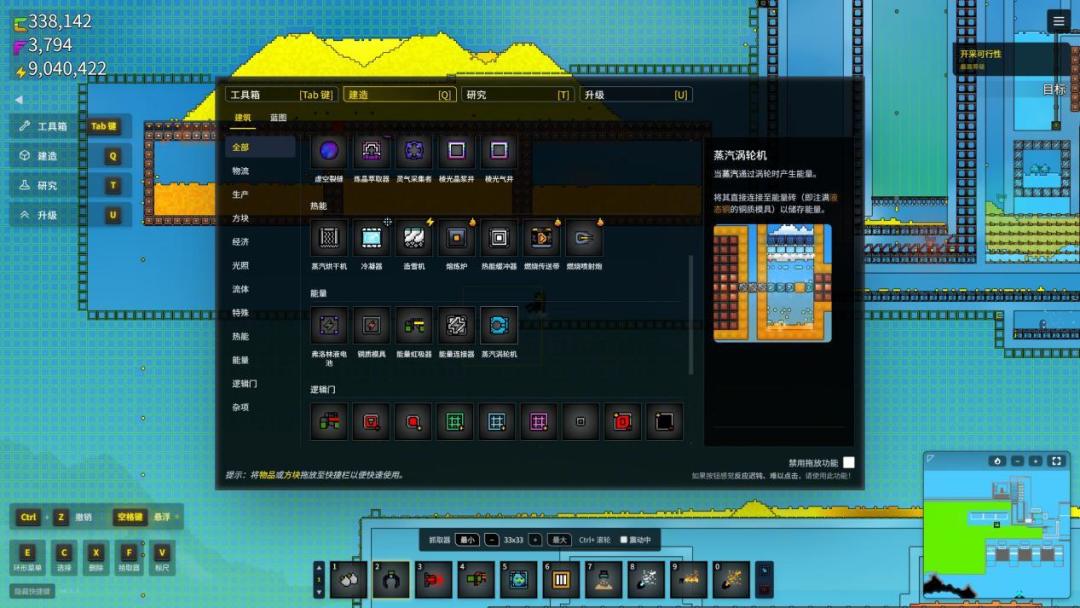The height and width of the screenshot is (608, 1080).
Task: Select the 灵气采集者 building icon
Action: coord(414,151)
